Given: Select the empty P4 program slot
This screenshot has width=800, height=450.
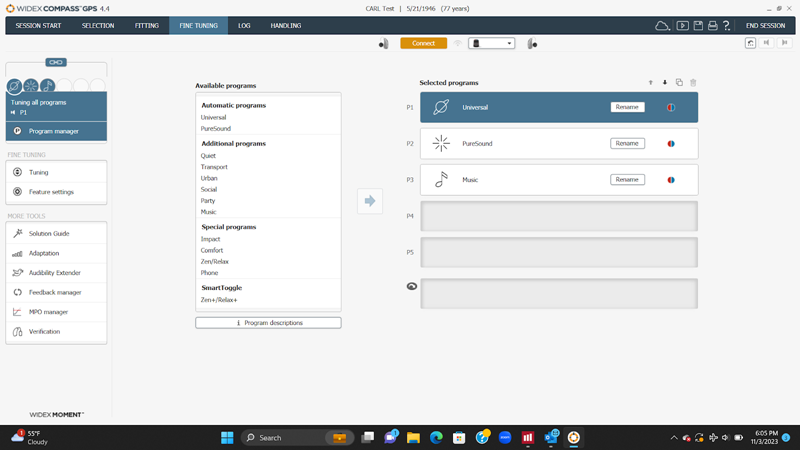Looking at the screenshot, I should tap(559, 216).
